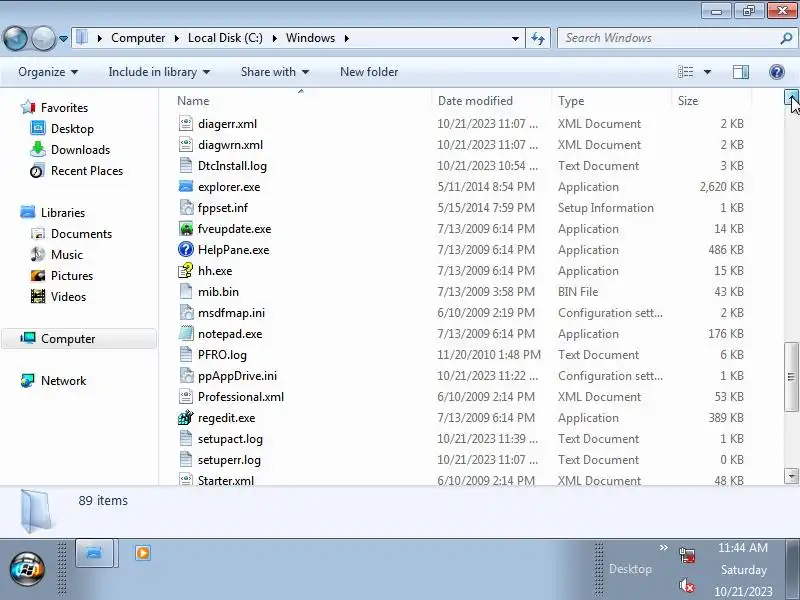Select the msdfmap.ini icon
This screenshot has height=600, width=800.
pyautogui.click(x=186, y=313)
